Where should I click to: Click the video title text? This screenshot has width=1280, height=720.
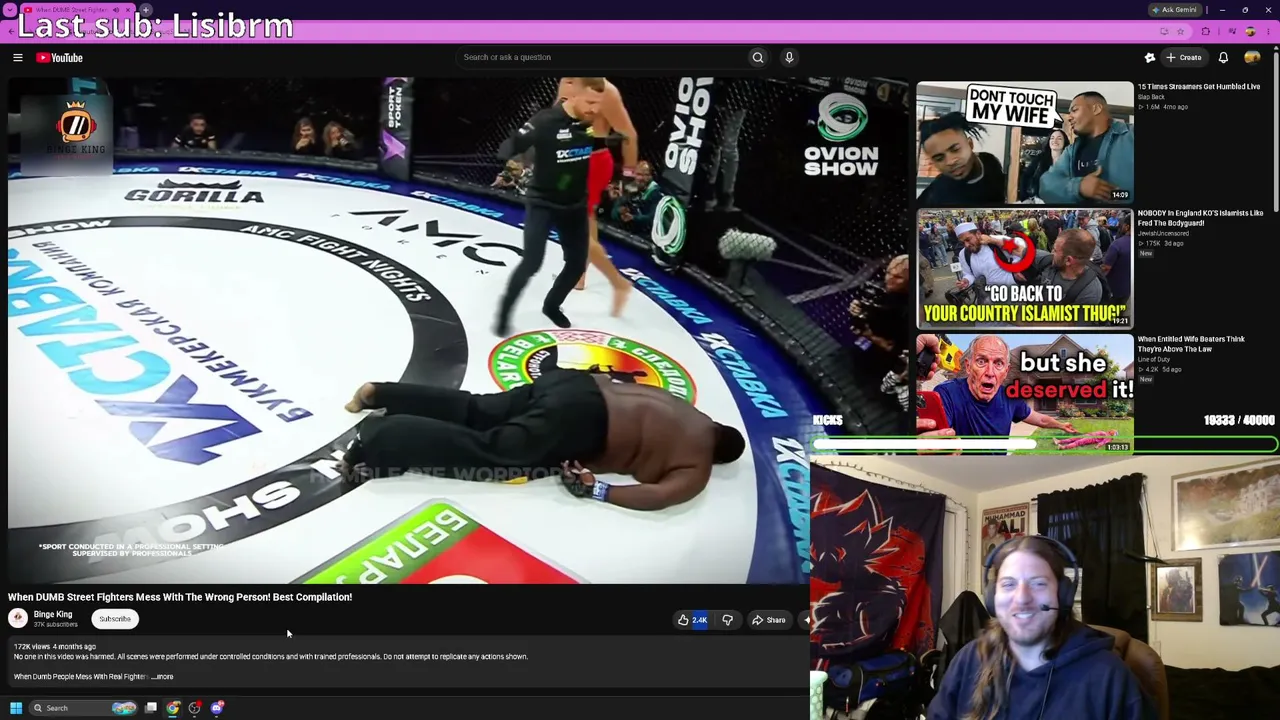click(180, 597)
